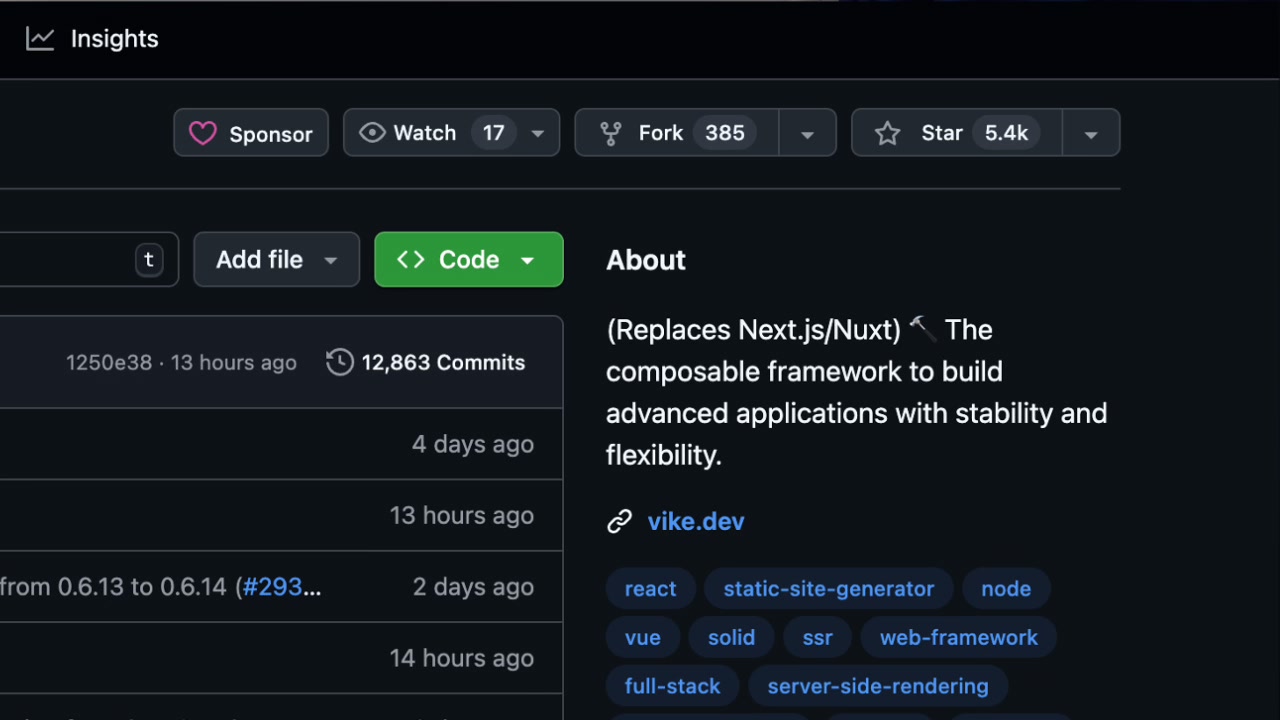Click commit 1250e38
The image size is (1280, 720).
coord(109,362)
